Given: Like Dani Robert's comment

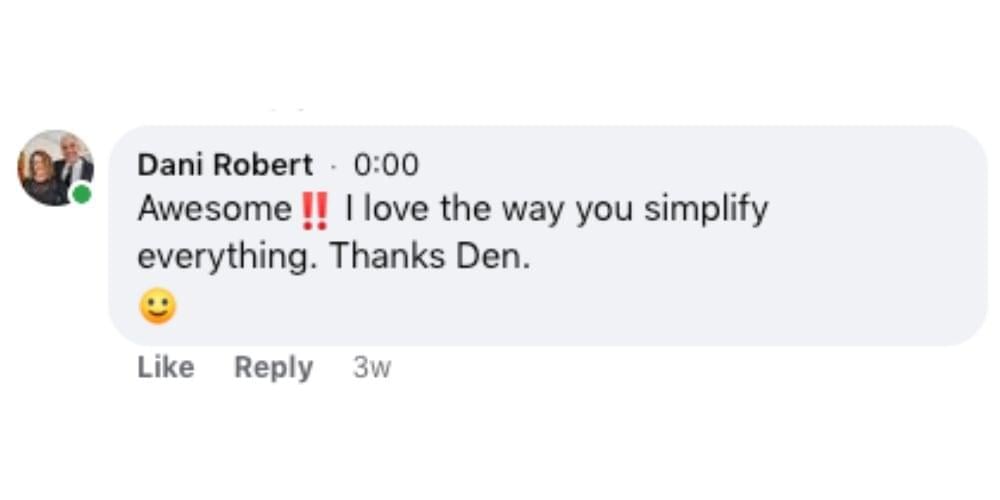Looking at the screenshot, I should click(165, 368).
